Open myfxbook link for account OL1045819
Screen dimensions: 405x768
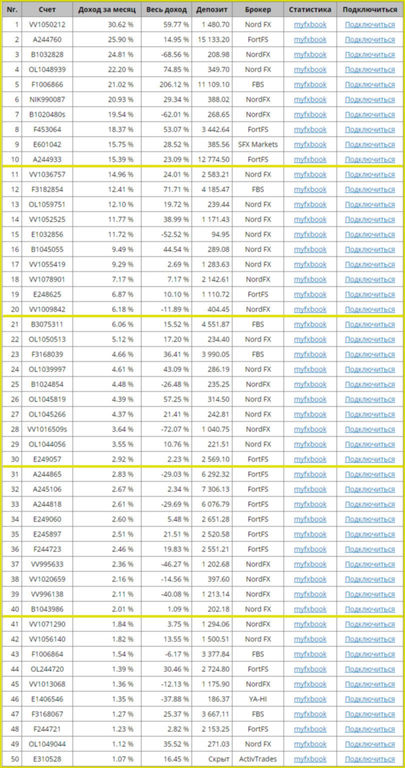coord(310,399)
